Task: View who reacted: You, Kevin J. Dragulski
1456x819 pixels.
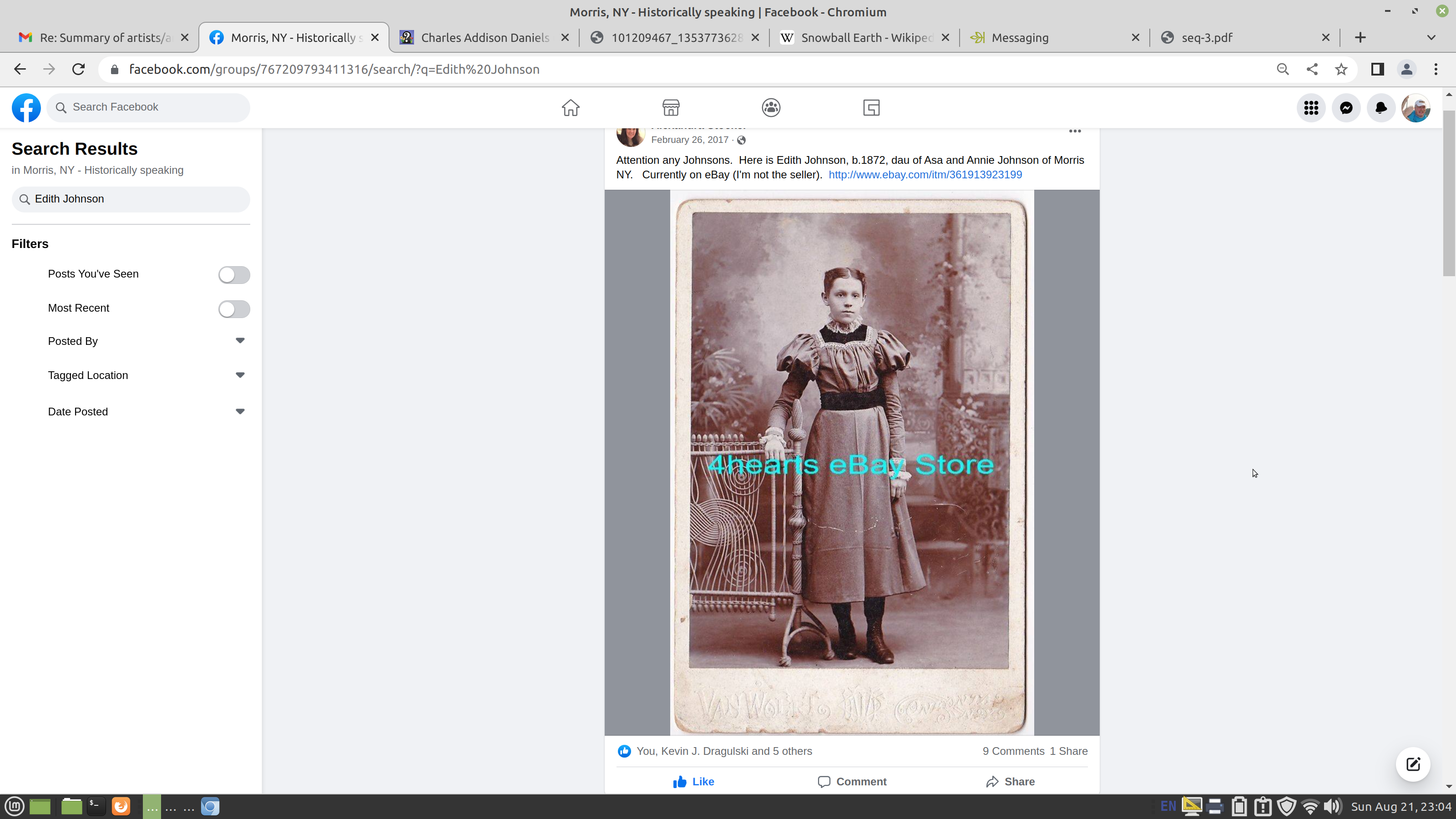Action: 724,751
